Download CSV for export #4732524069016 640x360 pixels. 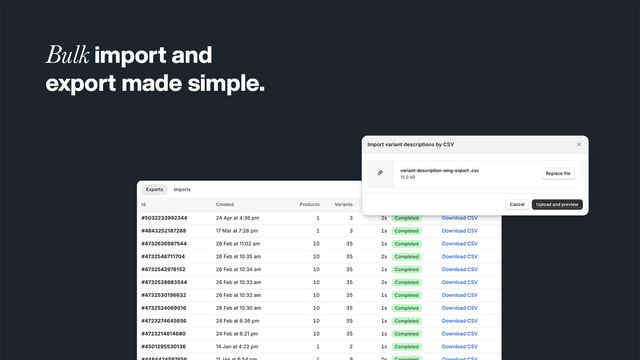point(459,308)
